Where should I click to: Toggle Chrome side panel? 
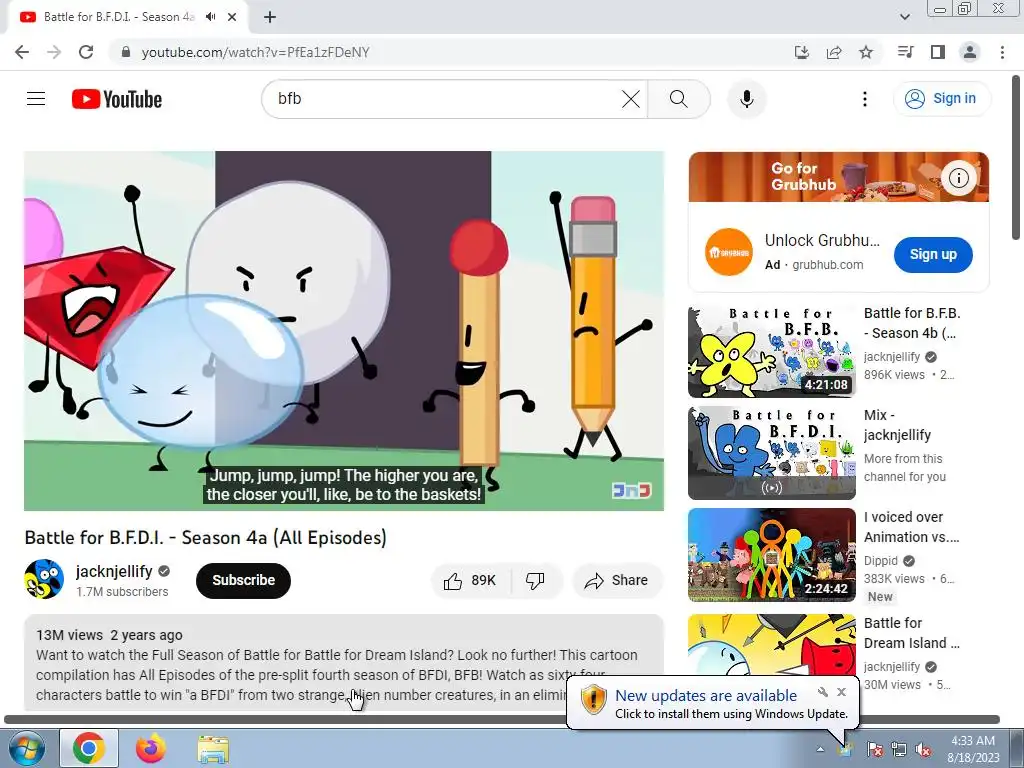tap(938, 52)
